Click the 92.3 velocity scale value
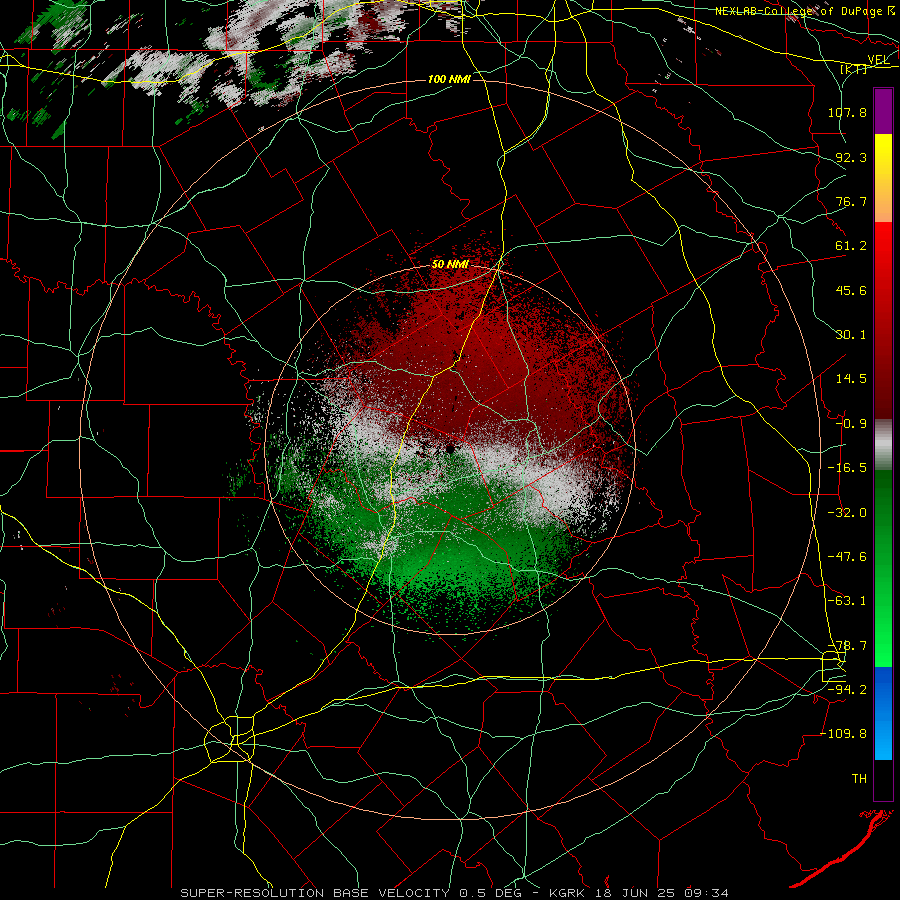 pyautogui.click(x=851, y=157)
